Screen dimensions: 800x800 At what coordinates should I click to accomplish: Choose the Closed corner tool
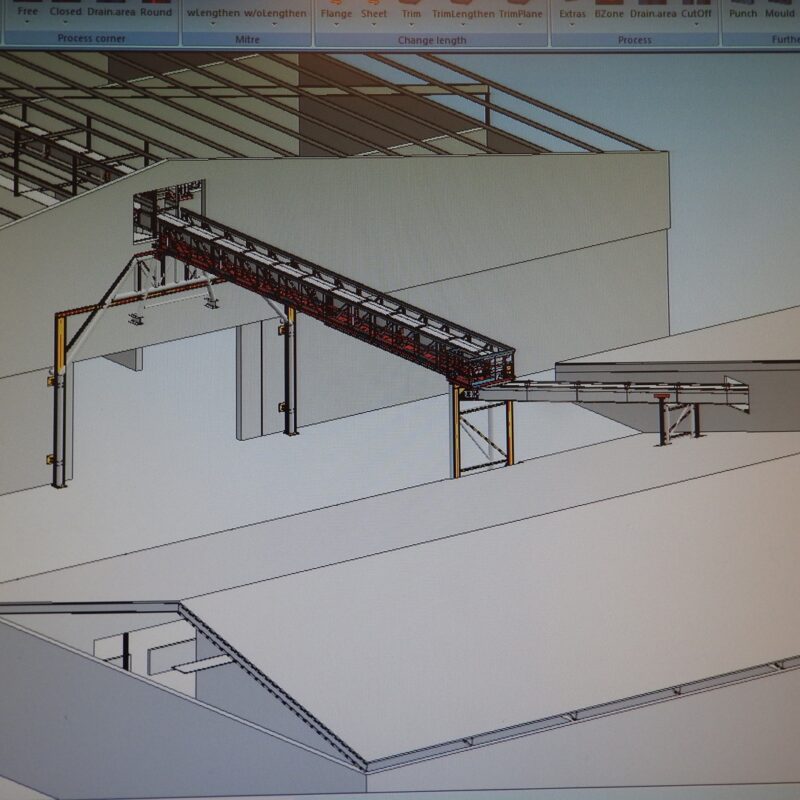tap(65, 11)
